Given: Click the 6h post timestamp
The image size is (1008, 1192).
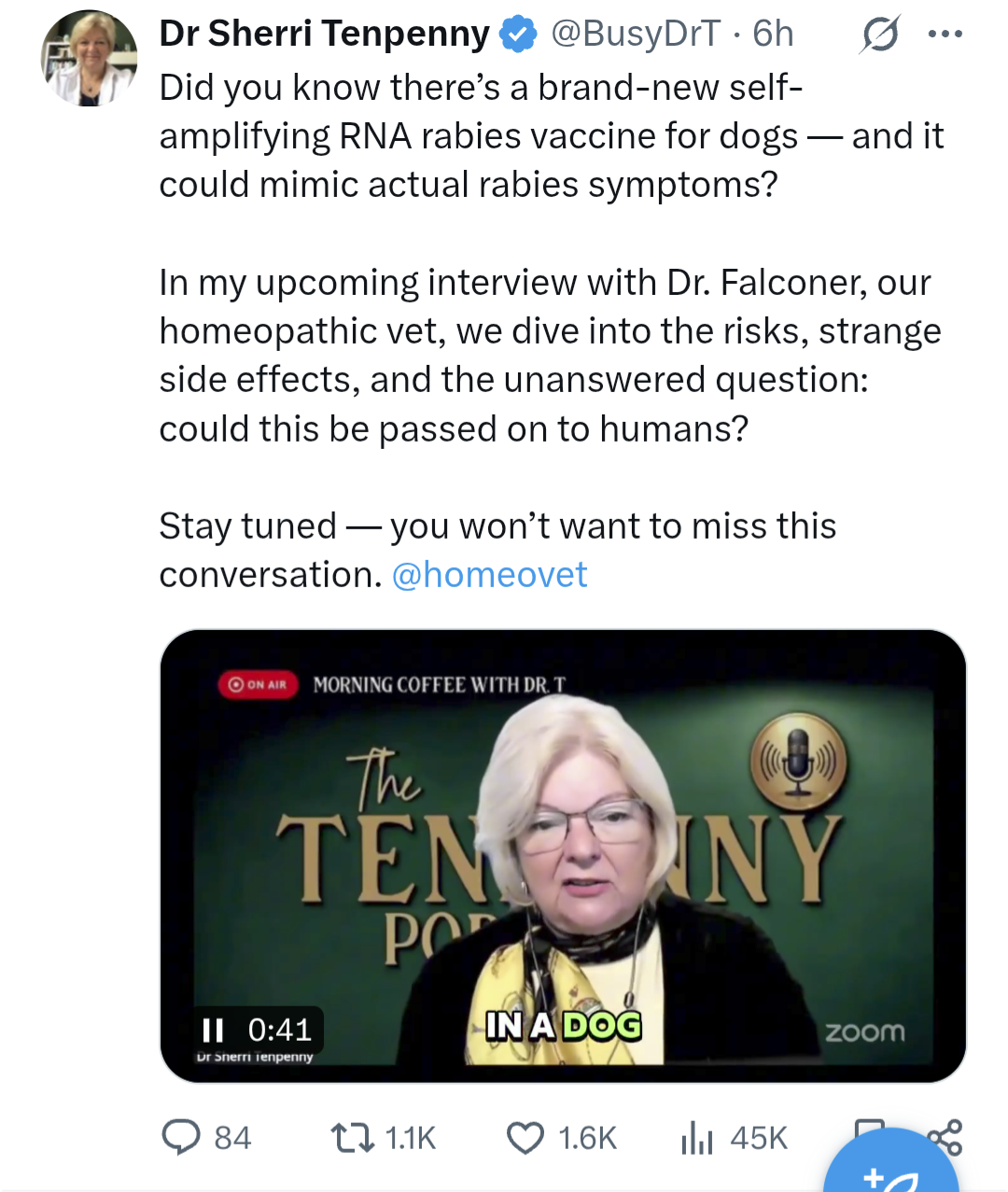Looking at the screenshot, I should pos(773,35).
